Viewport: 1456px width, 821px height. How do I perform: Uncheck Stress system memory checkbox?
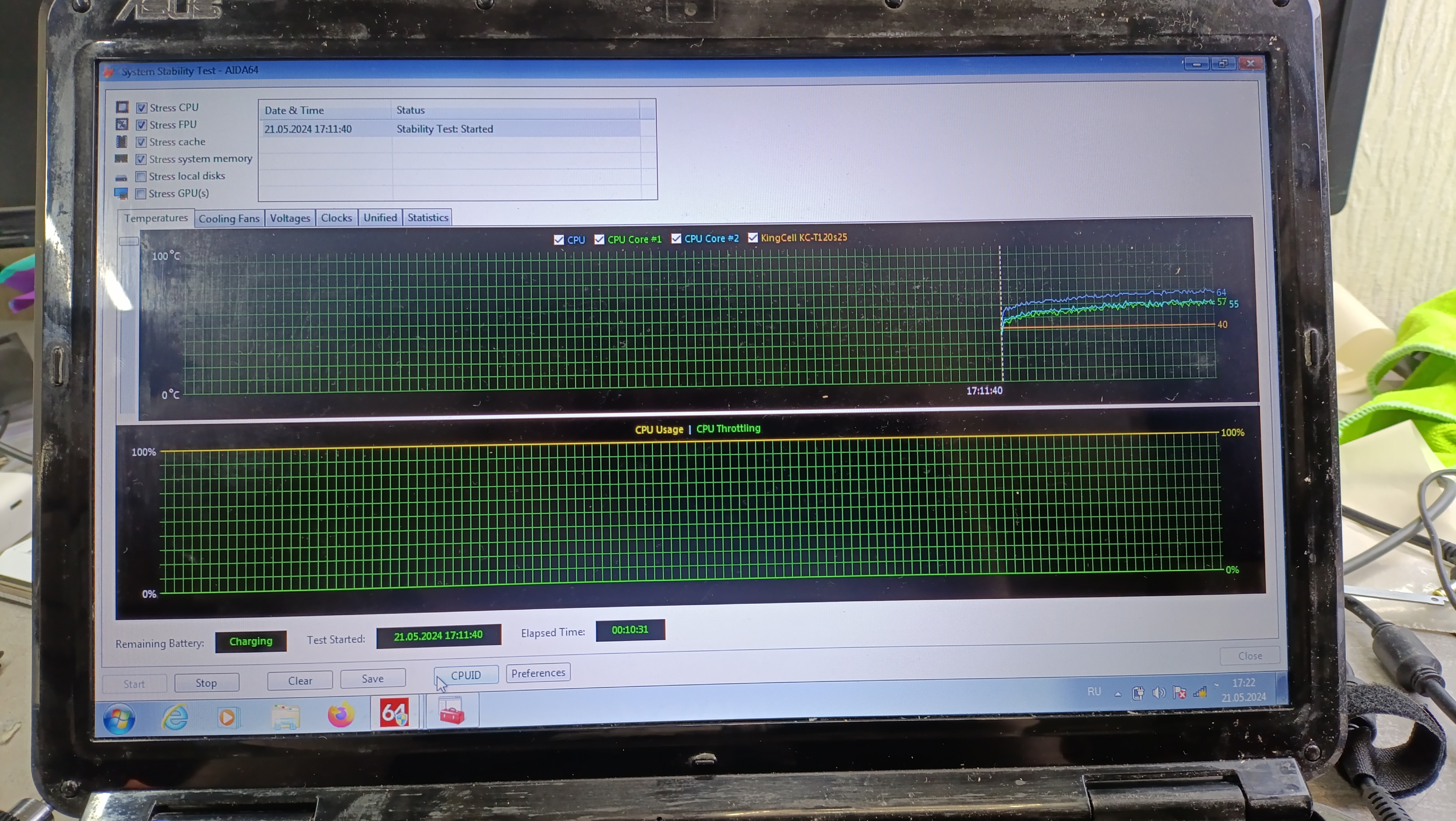click(141, 159)
